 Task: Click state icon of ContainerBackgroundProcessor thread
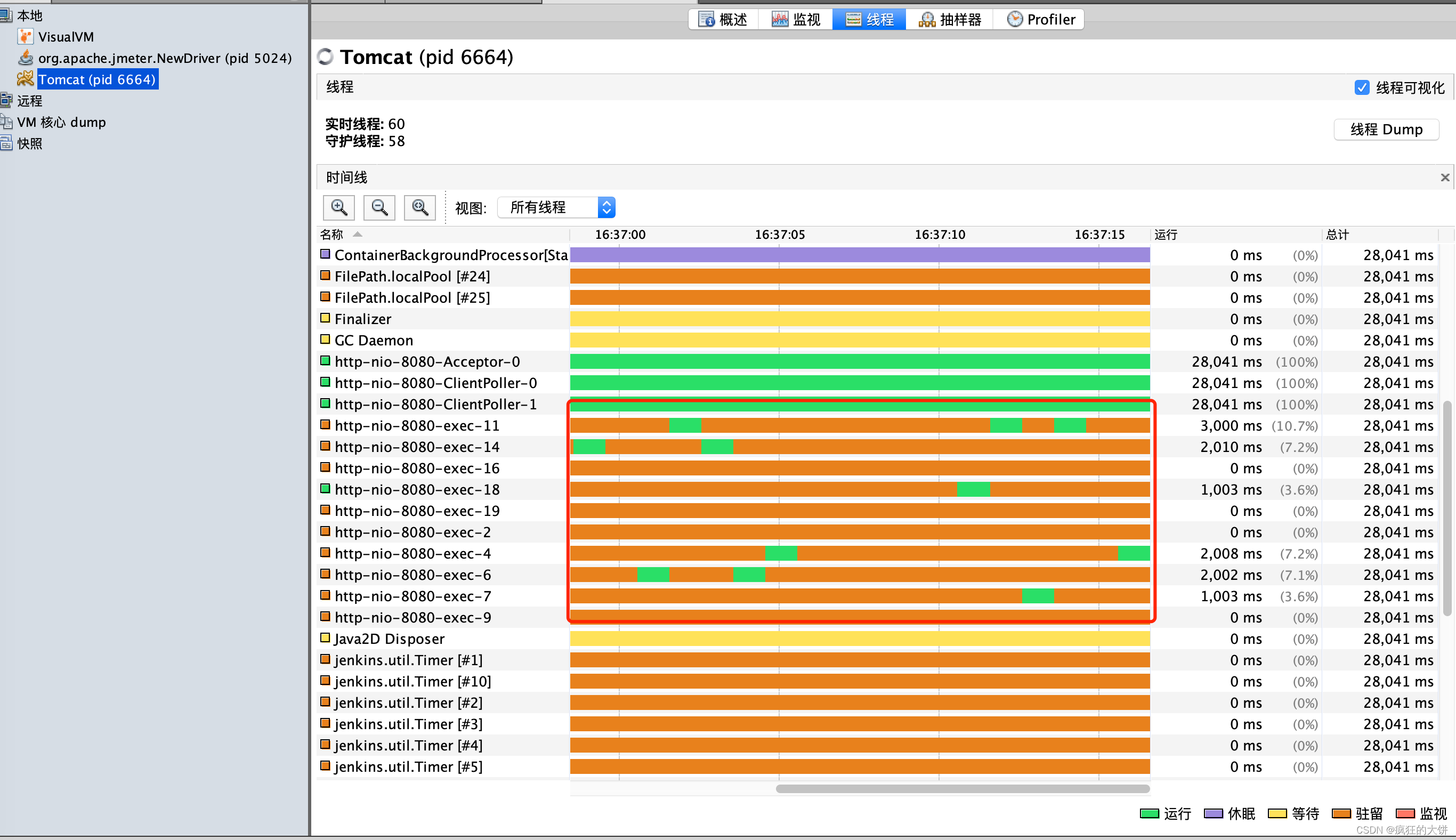(325, 254)
